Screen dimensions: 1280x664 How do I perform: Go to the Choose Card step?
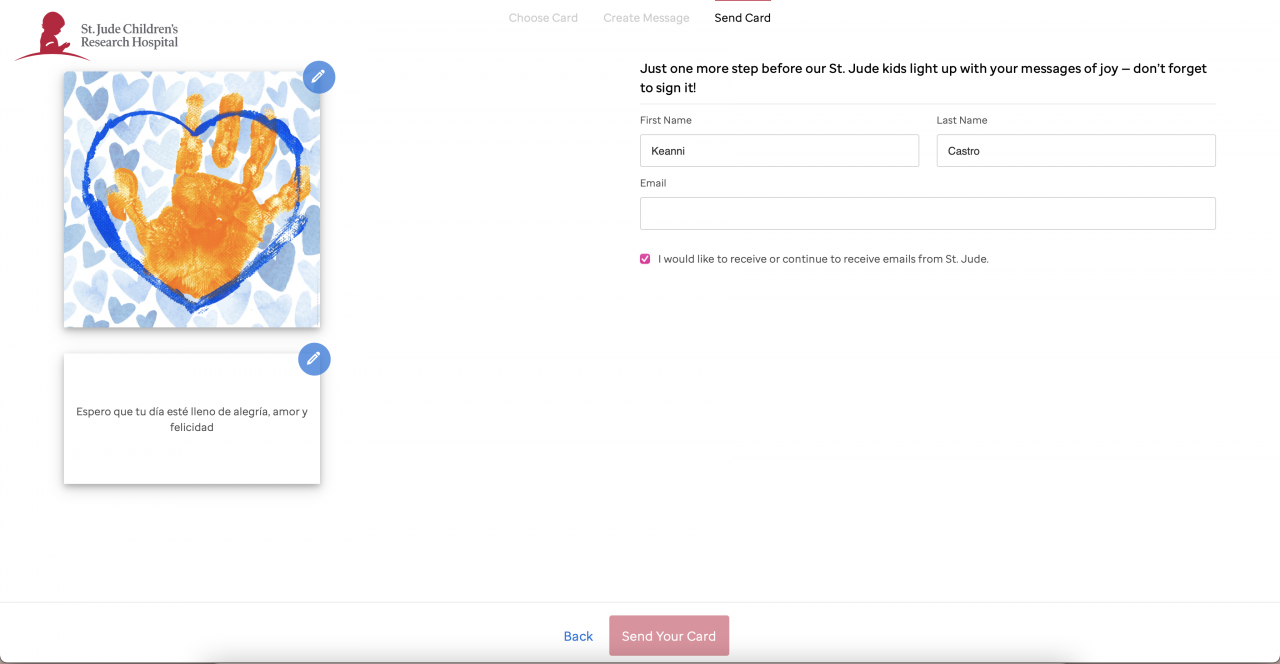point(543,18)
